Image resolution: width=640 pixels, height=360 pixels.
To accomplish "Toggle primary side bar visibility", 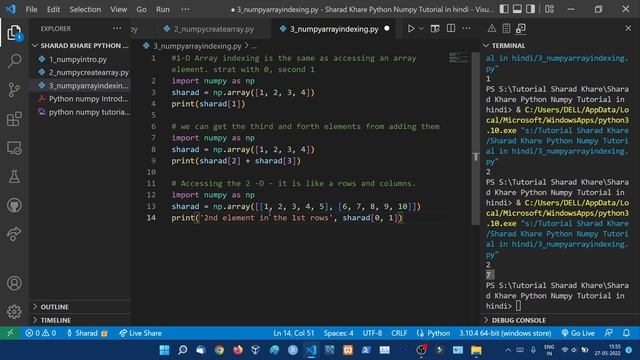I will tap(504, 9).
